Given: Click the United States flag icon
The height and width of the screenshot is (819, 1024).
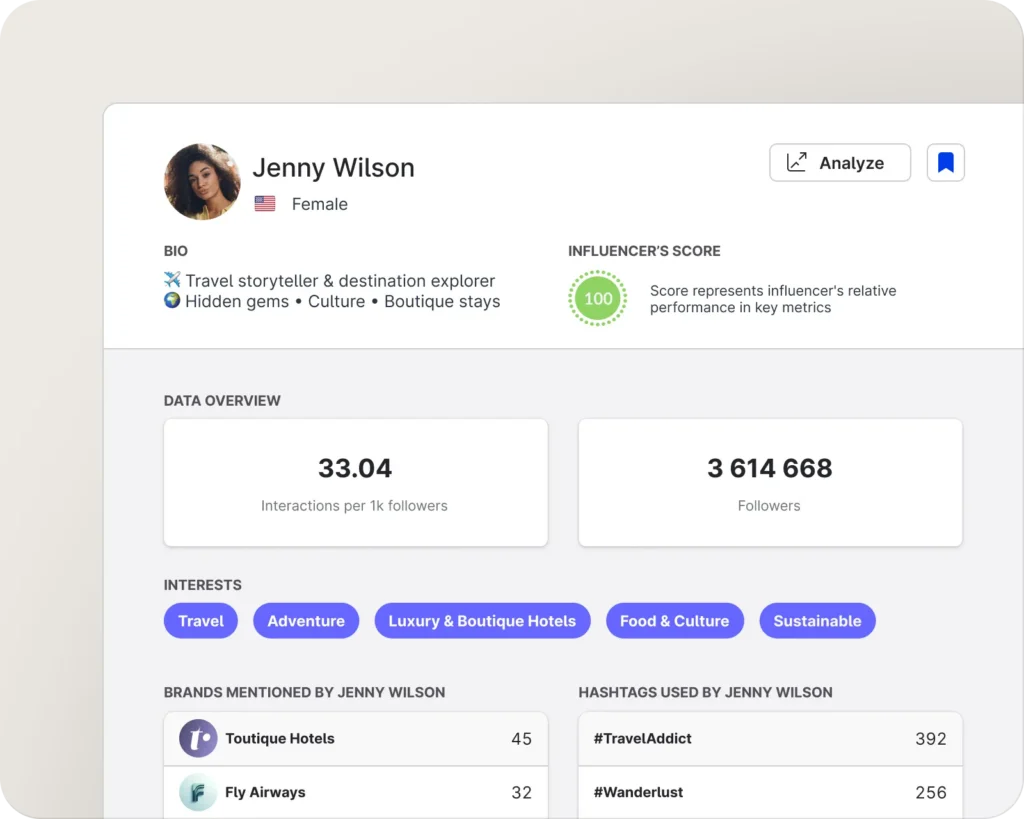Looking at the screenshot, I should 265,204.
